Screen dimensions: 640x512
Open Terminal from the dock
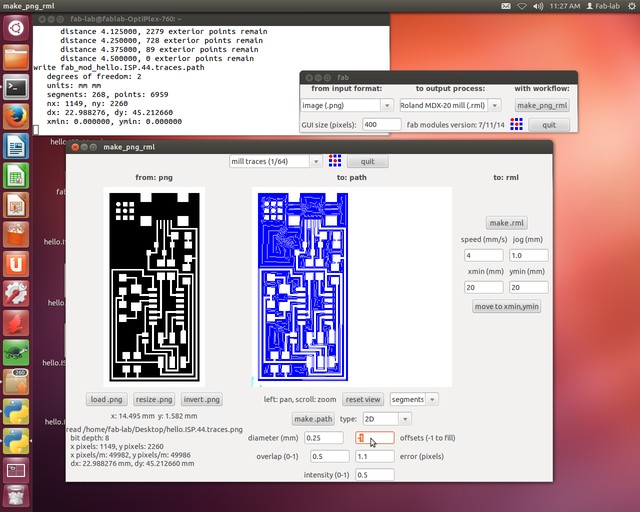pos(16,87)
